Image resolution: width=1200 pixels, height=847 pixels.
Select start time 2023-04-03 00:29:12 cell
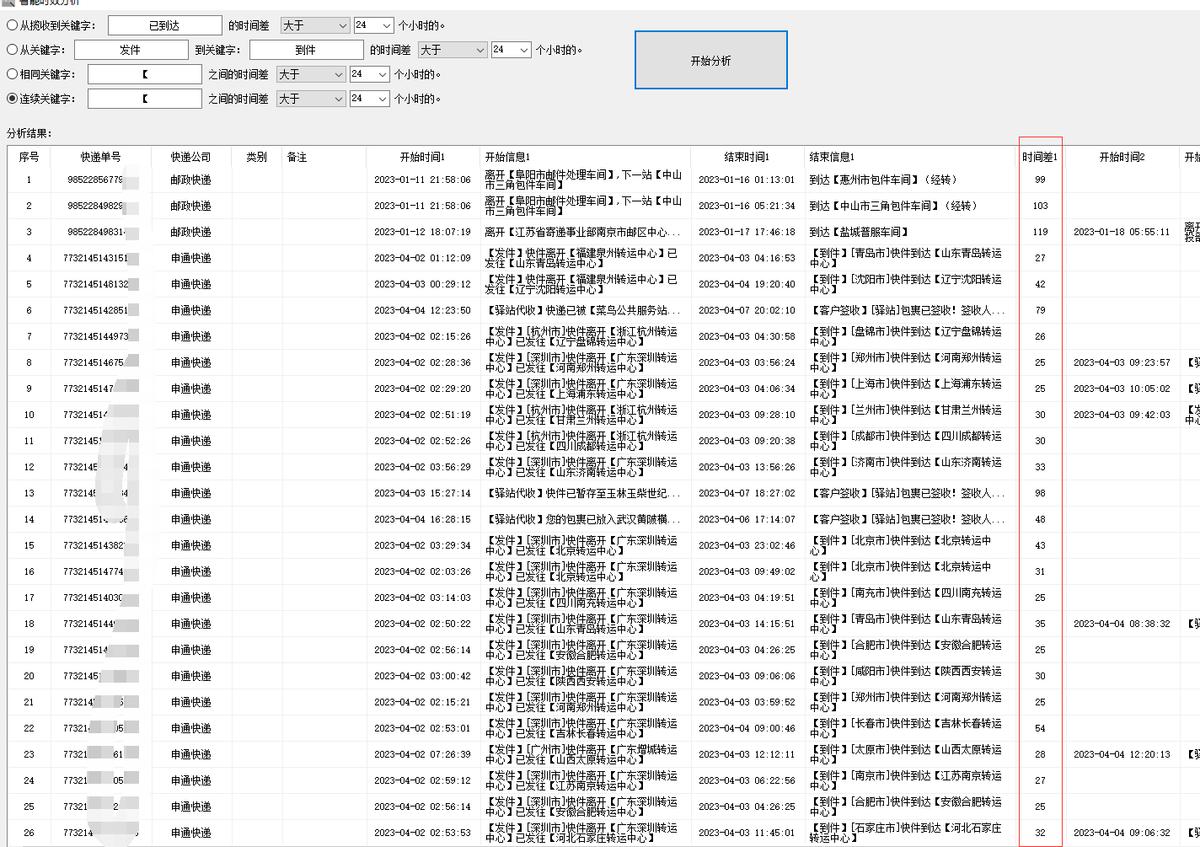tap(422, 284)
